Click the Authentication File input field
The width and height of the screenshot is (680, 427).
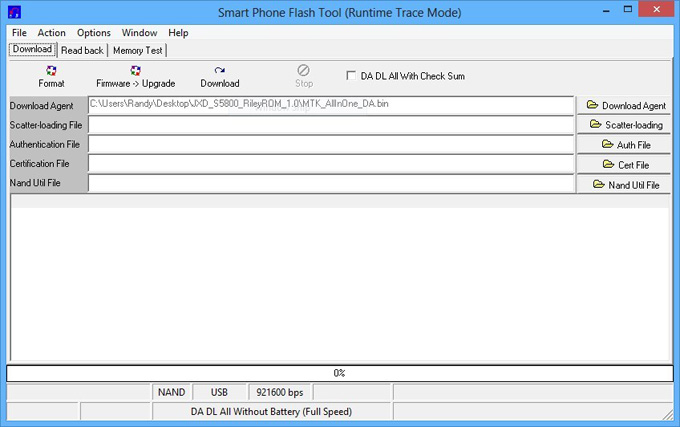[331, 144]
